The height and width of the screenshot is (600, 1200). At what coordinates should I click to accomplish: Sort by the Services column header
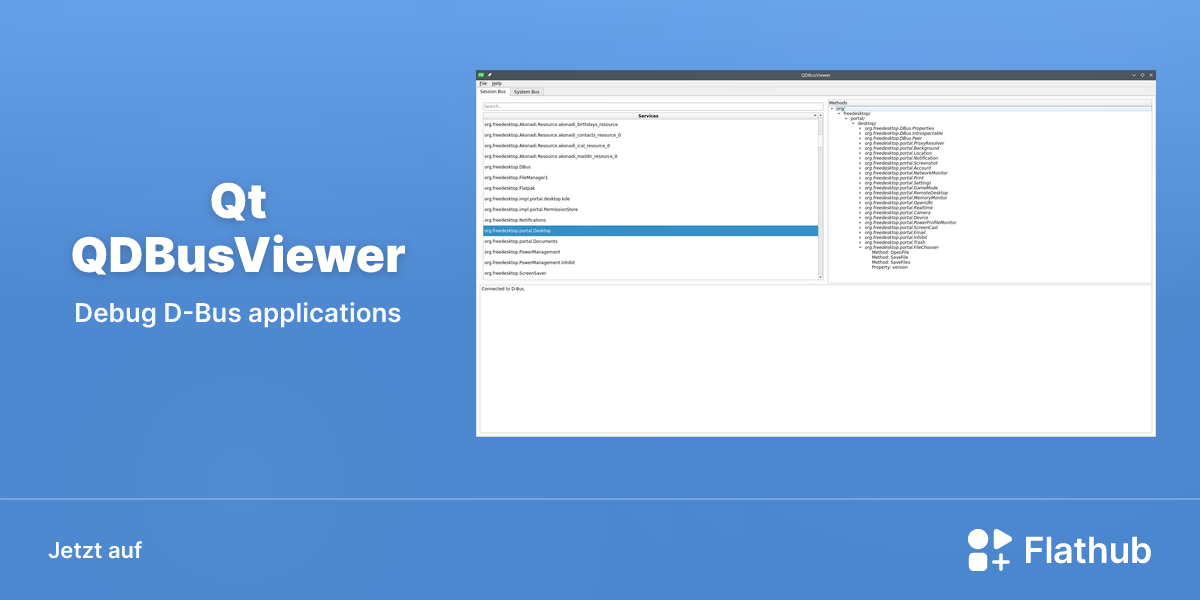click(648, 116)
